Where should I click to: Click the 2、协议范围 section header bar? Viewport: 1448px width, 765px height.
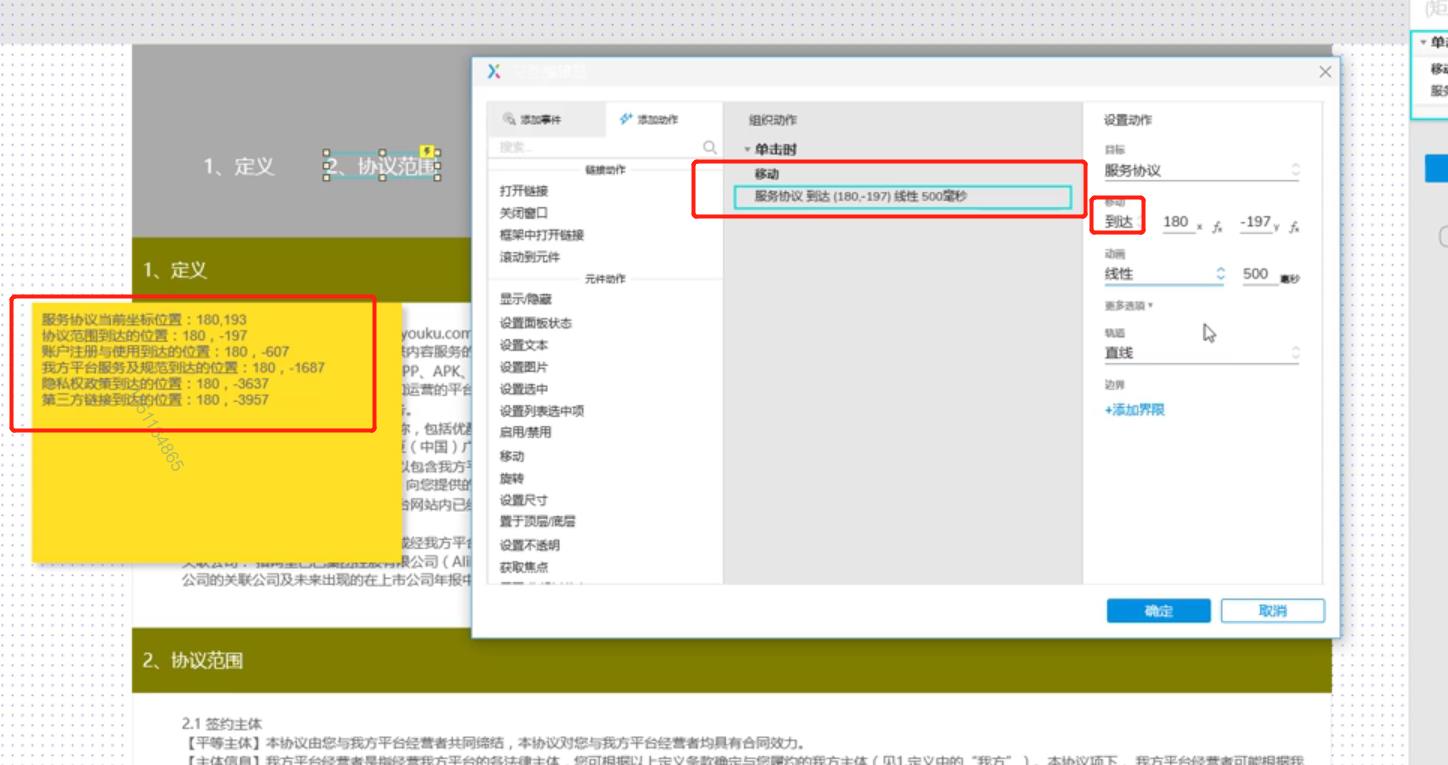731,660
